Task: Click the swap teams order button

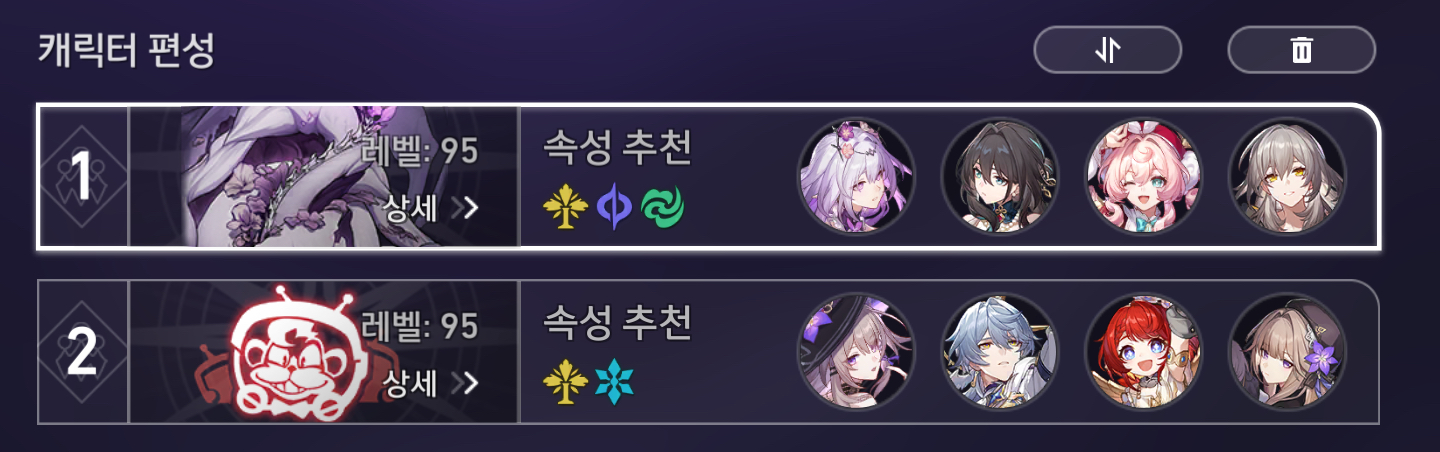Action: point(1108,49)
